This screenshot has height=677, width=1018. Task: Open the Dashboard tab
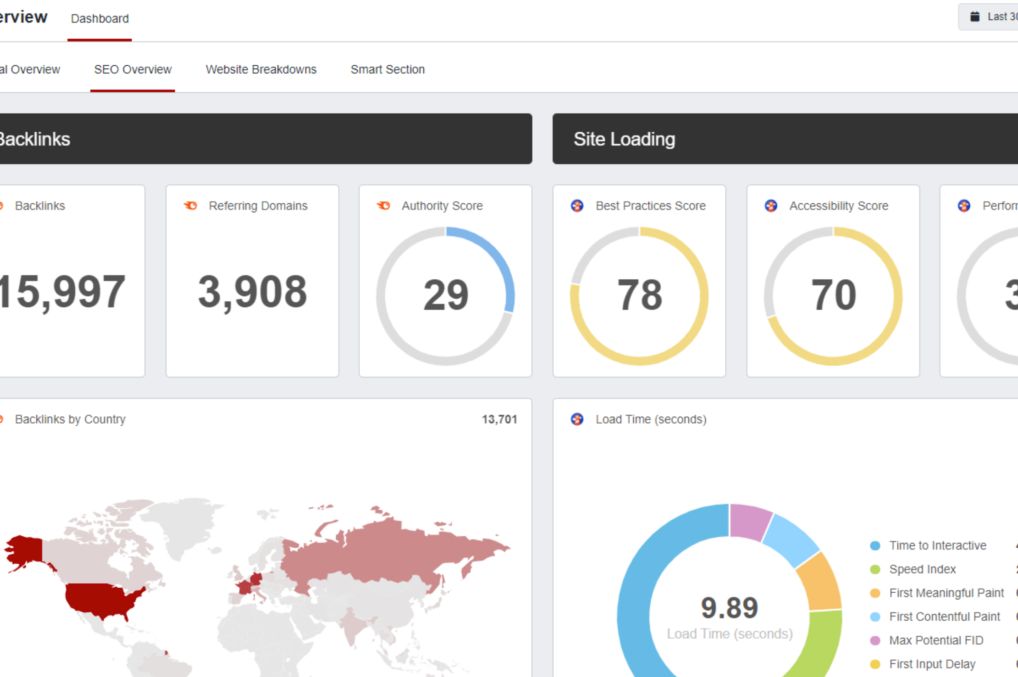(x=99, y=19)
